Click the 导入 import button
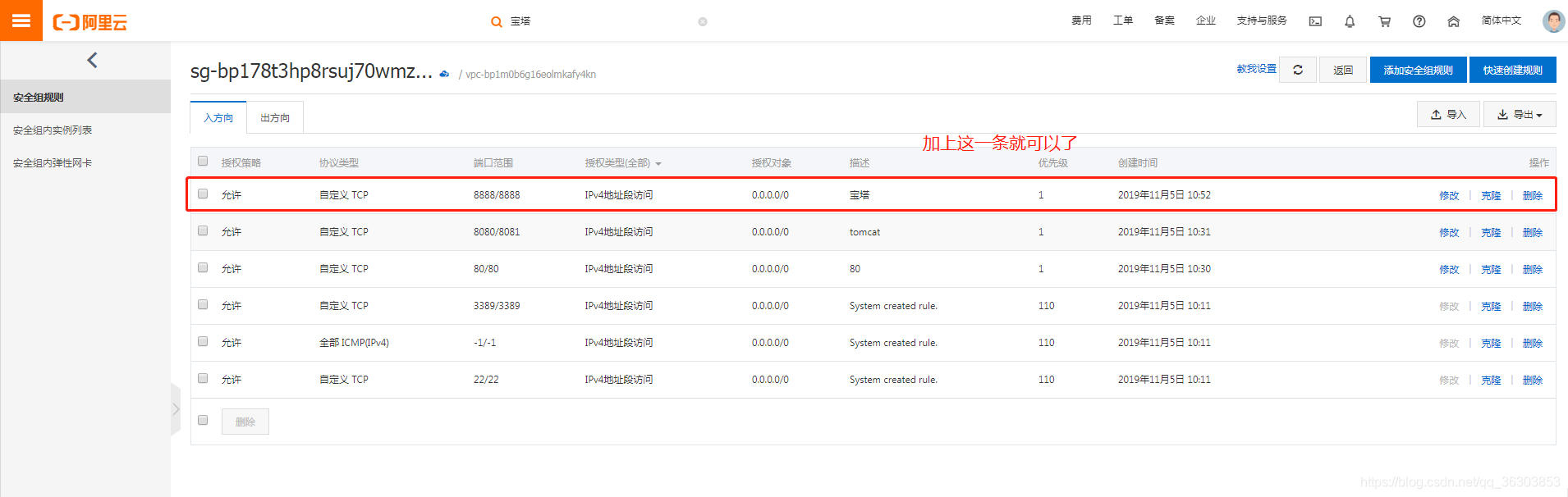This screenshot has height=497, width=1568. [1448, 115]
